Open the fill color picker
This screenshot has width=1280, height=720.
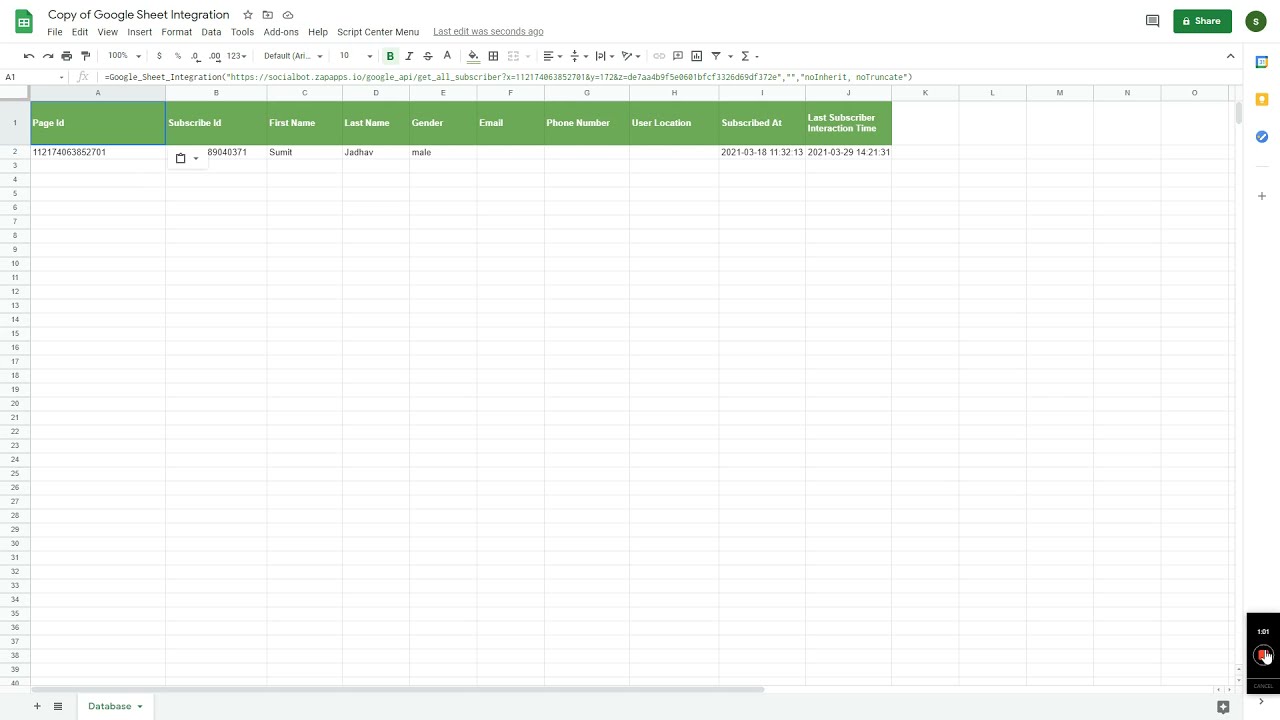pos(474,56)
